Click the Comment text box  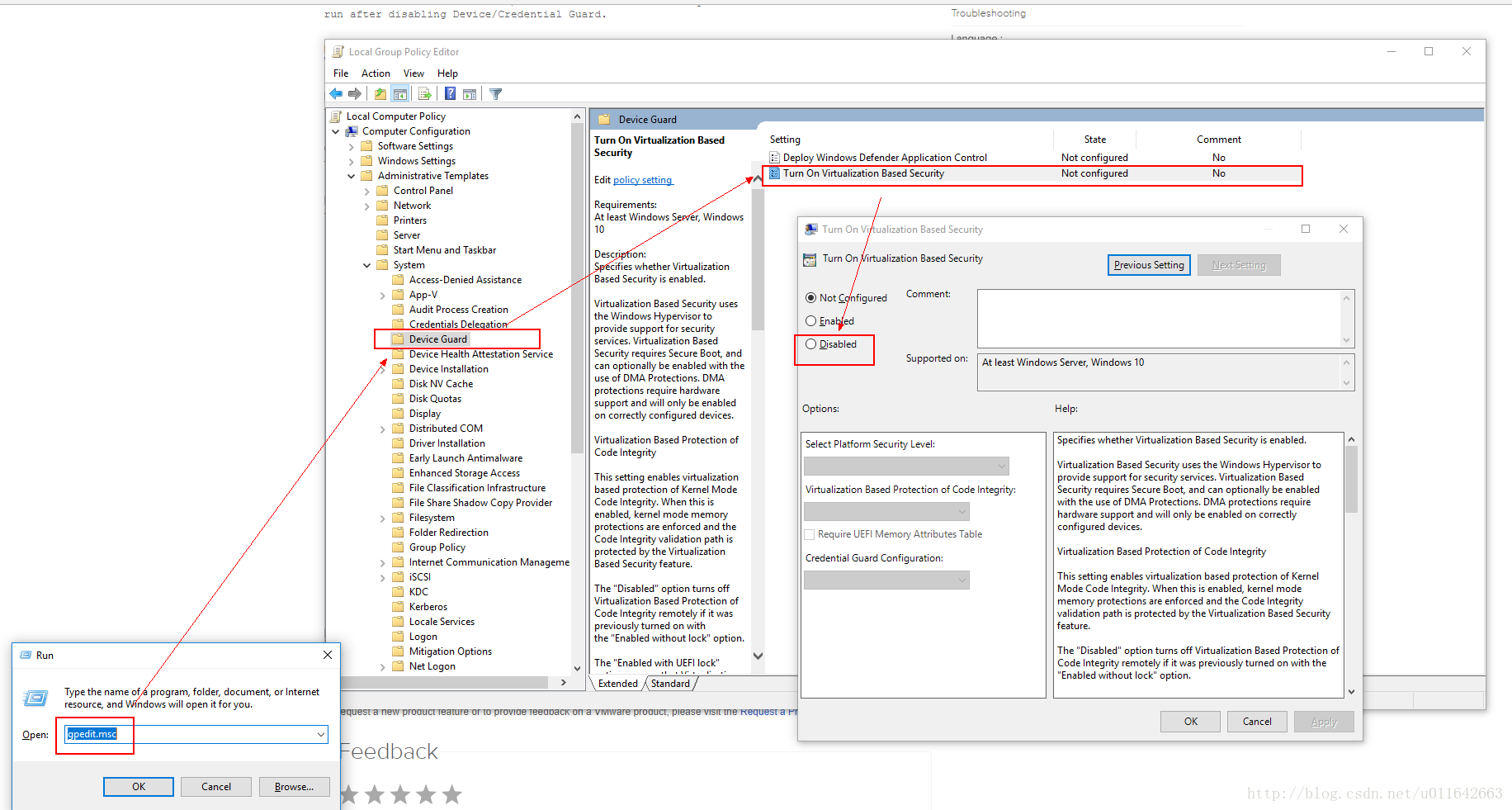click(1165, 319)
